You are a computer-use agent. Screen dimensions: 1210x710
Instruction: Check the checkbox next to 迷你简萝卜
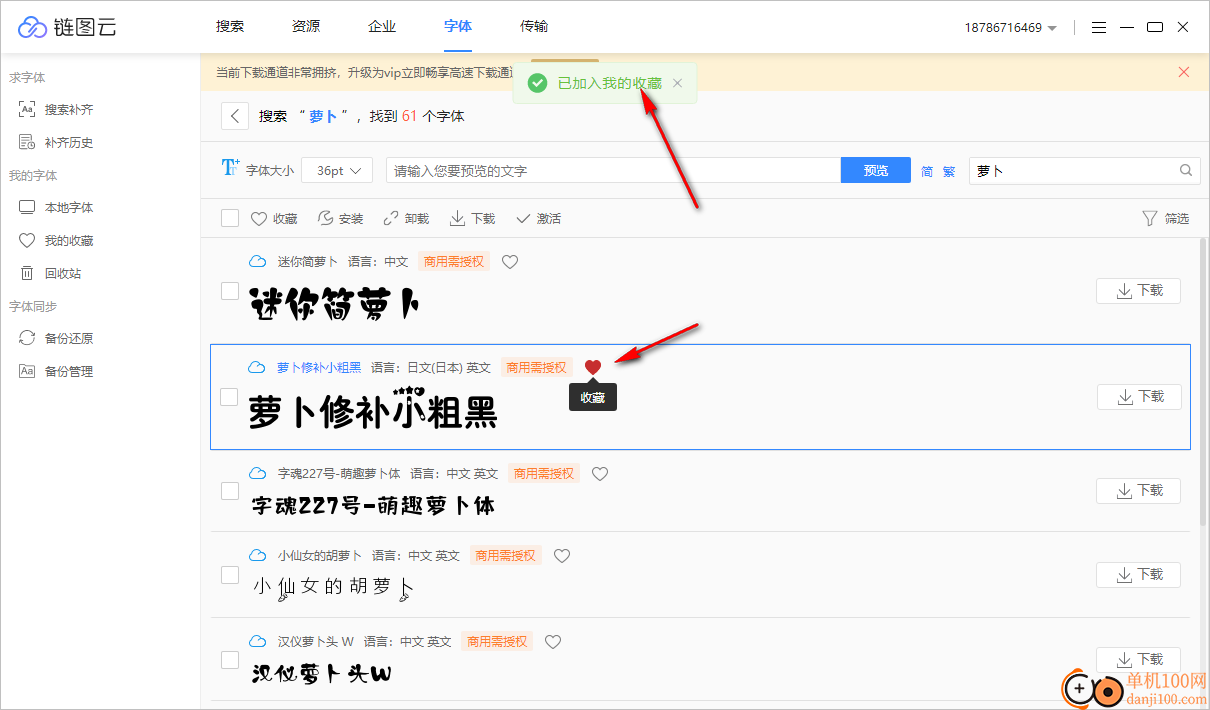click(230, 291)
